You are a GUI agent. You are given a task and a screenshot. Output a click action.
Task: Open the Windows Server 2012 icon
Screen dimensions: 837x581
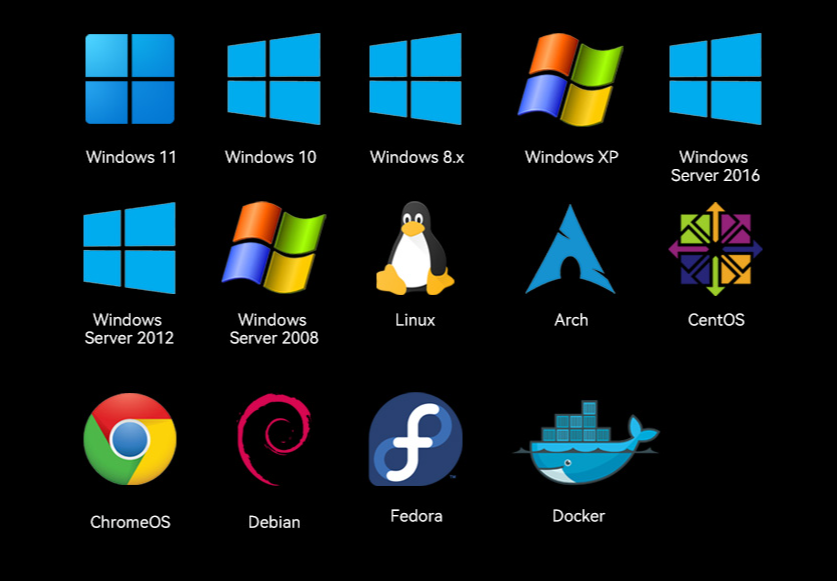coord(130,248)
